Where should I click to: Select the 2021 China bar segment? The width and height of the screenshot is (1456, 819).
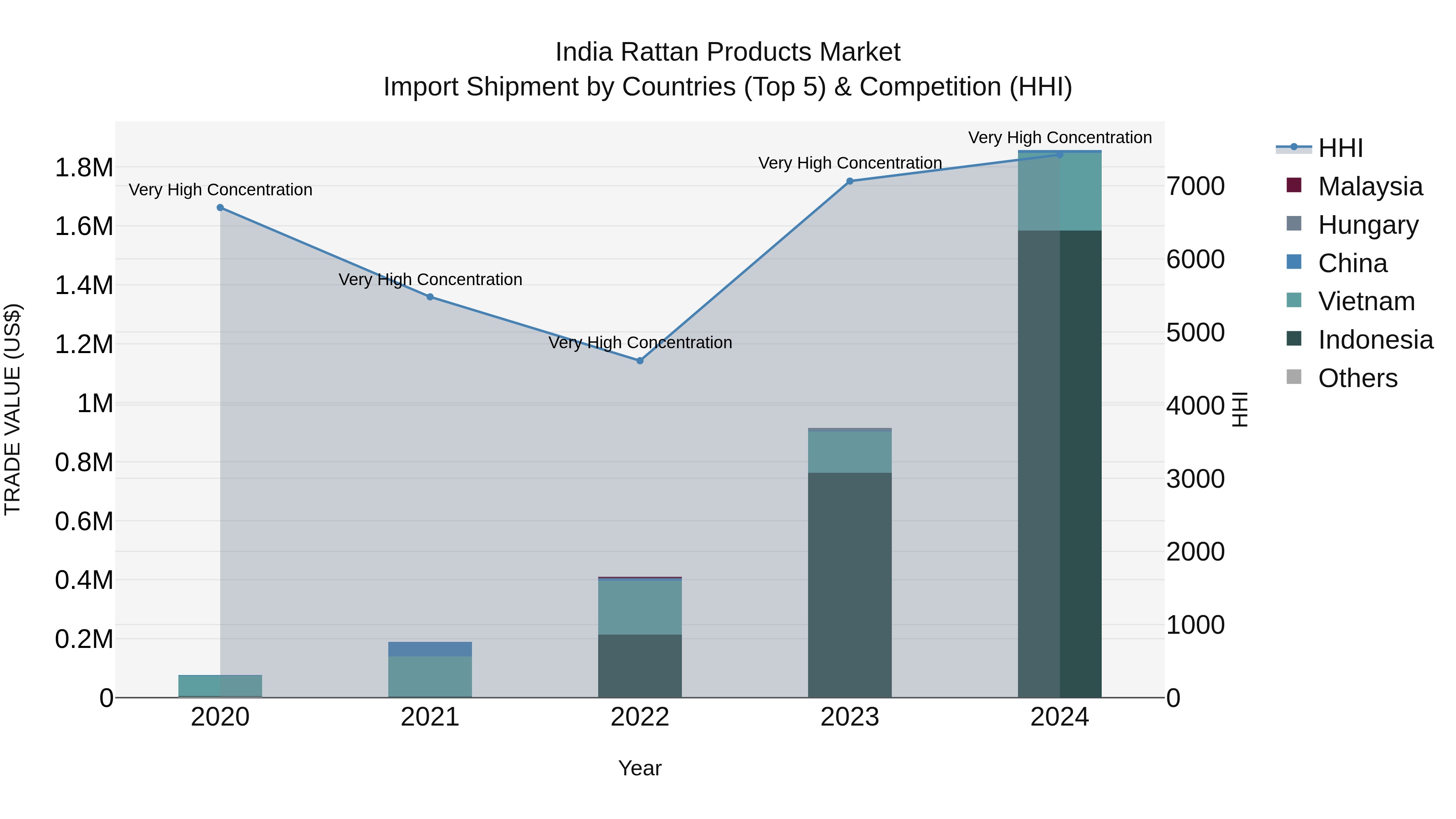tap(430, 649)
